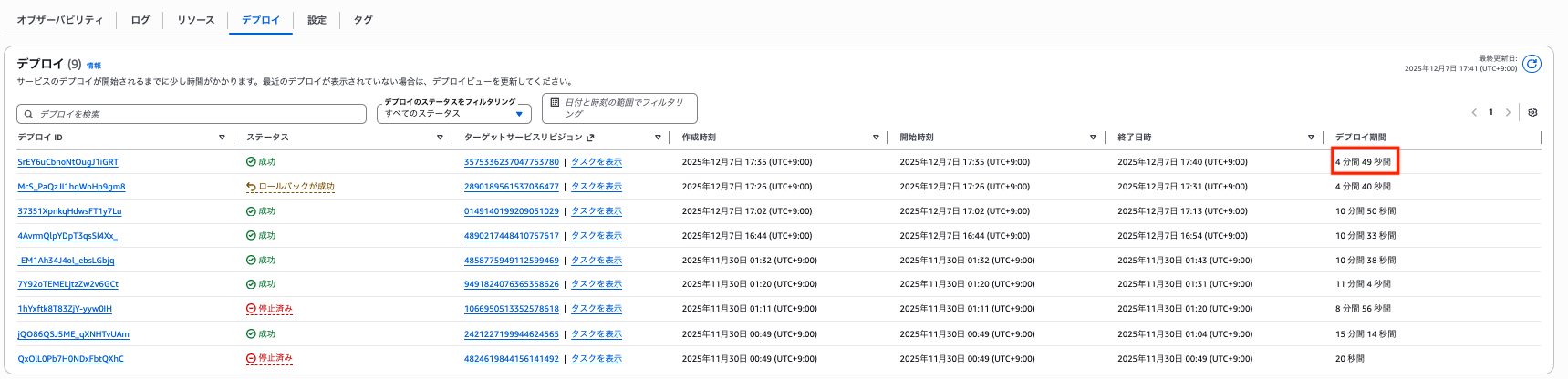Open service revision 9491824076365358626
The height and width of the screenshot is (379, 1568).
point(512,284)
